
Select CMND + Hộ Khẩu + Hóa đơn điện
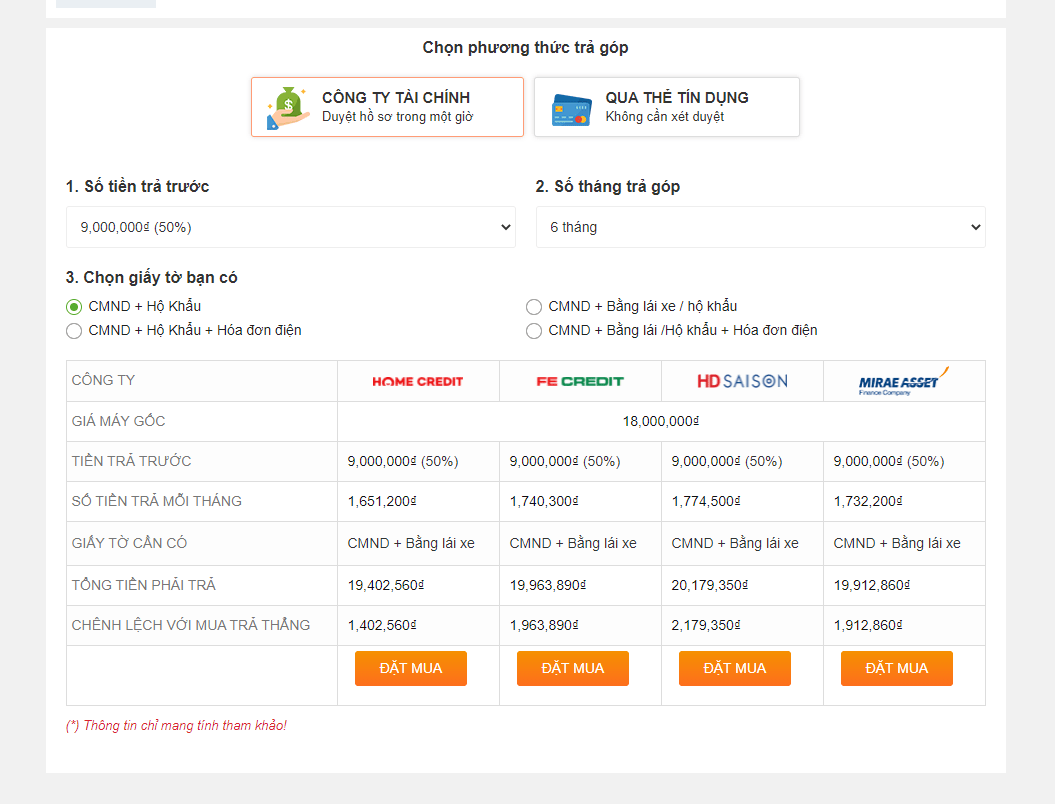[x=74, y=331]
